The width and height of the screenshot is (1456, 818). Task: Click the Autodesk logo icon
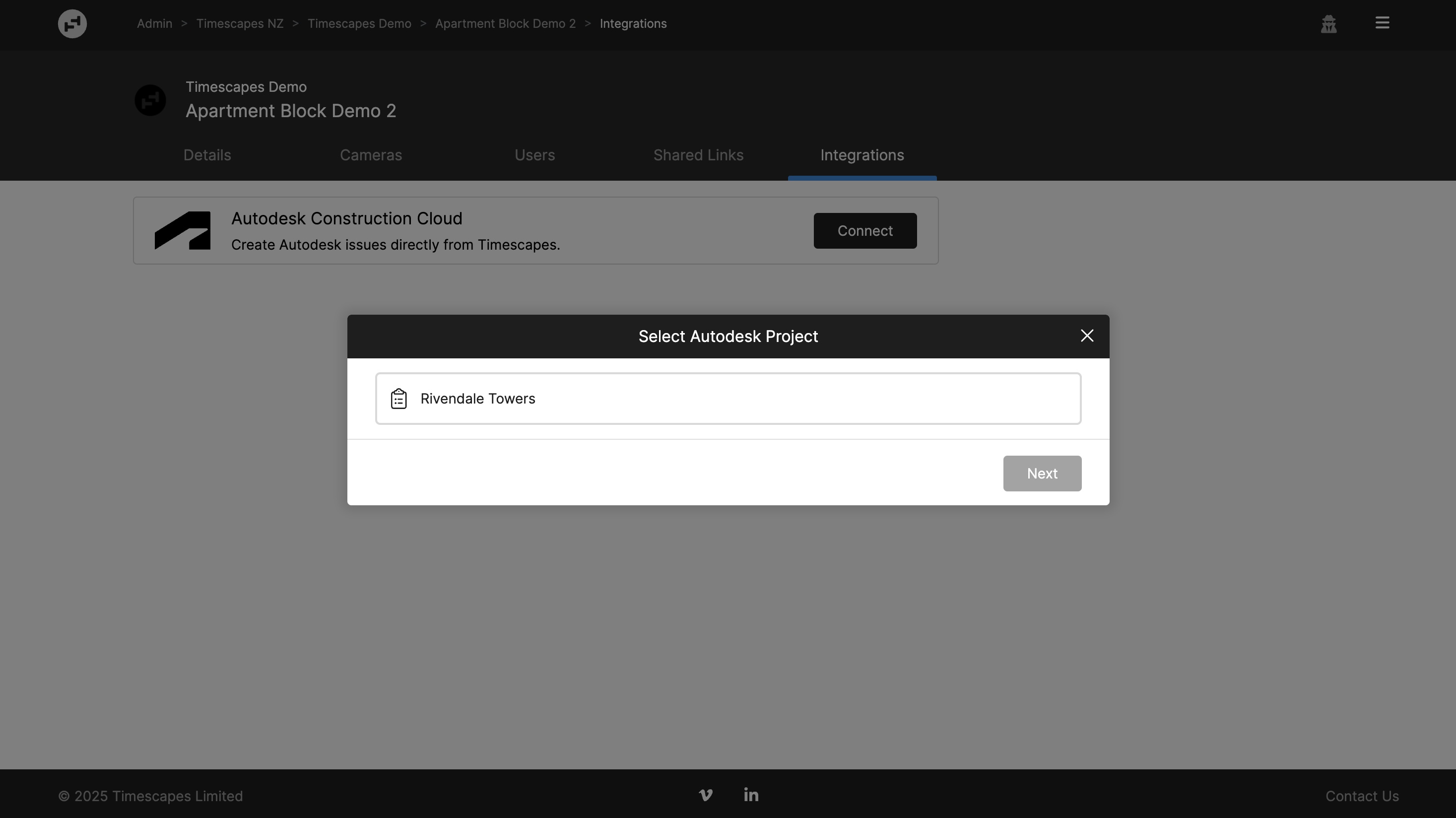click(x=183, y=231)
